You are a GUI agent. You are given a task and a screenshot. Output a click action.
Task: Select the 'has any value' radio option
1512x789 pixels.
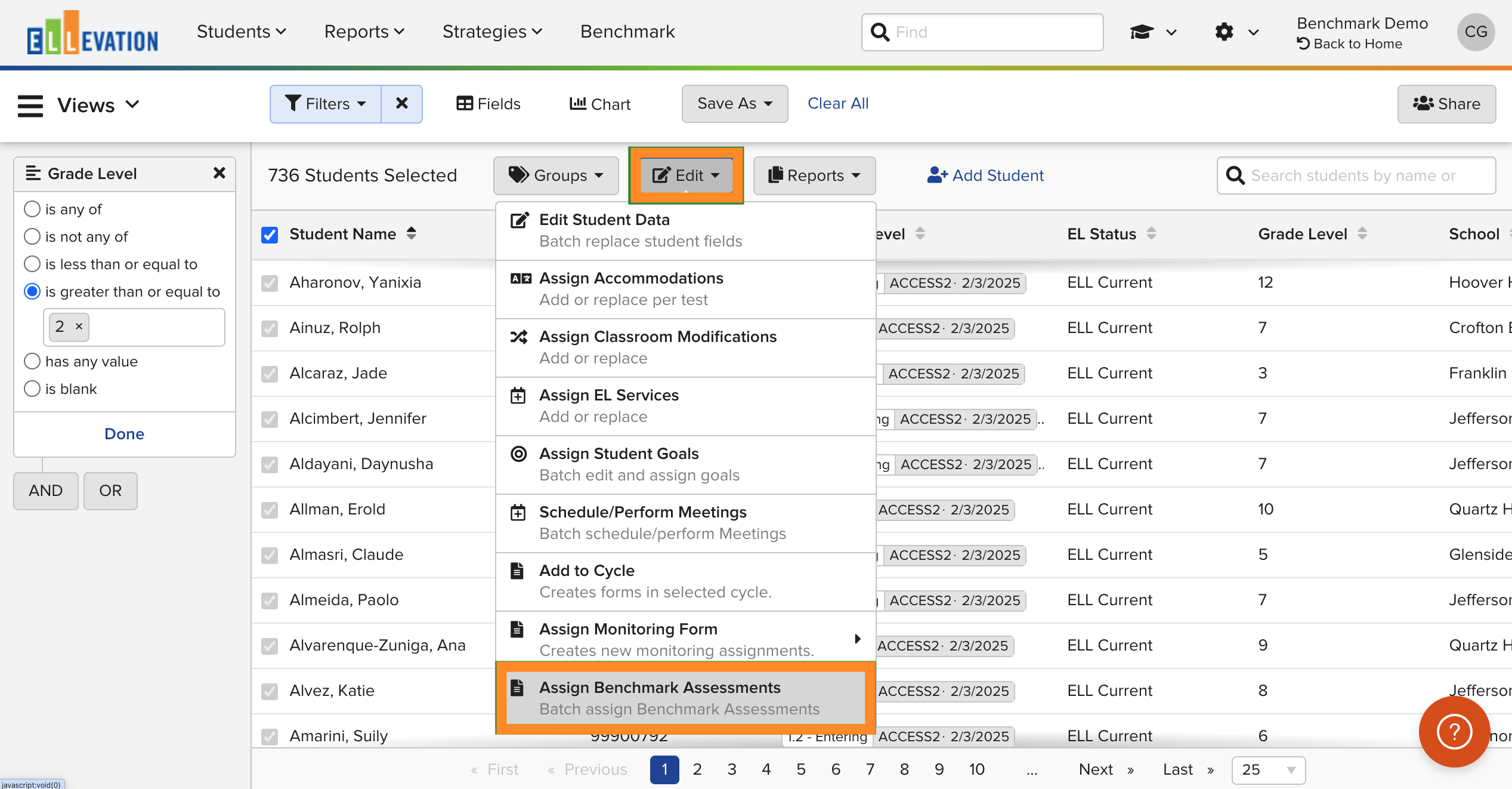[32, 361]
